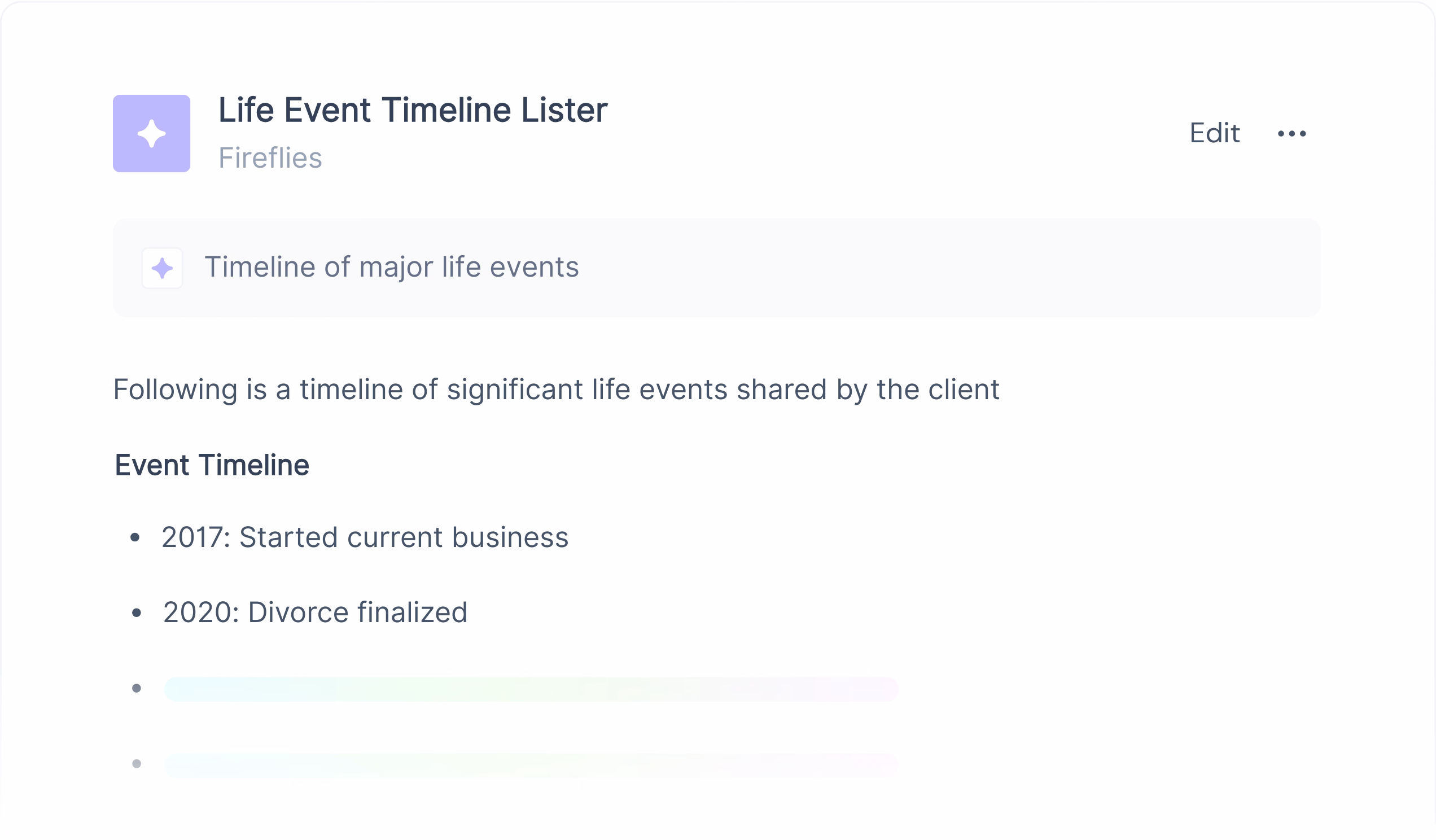
Task: Open the three-dot more options menu
Action: coord(1291,133)
